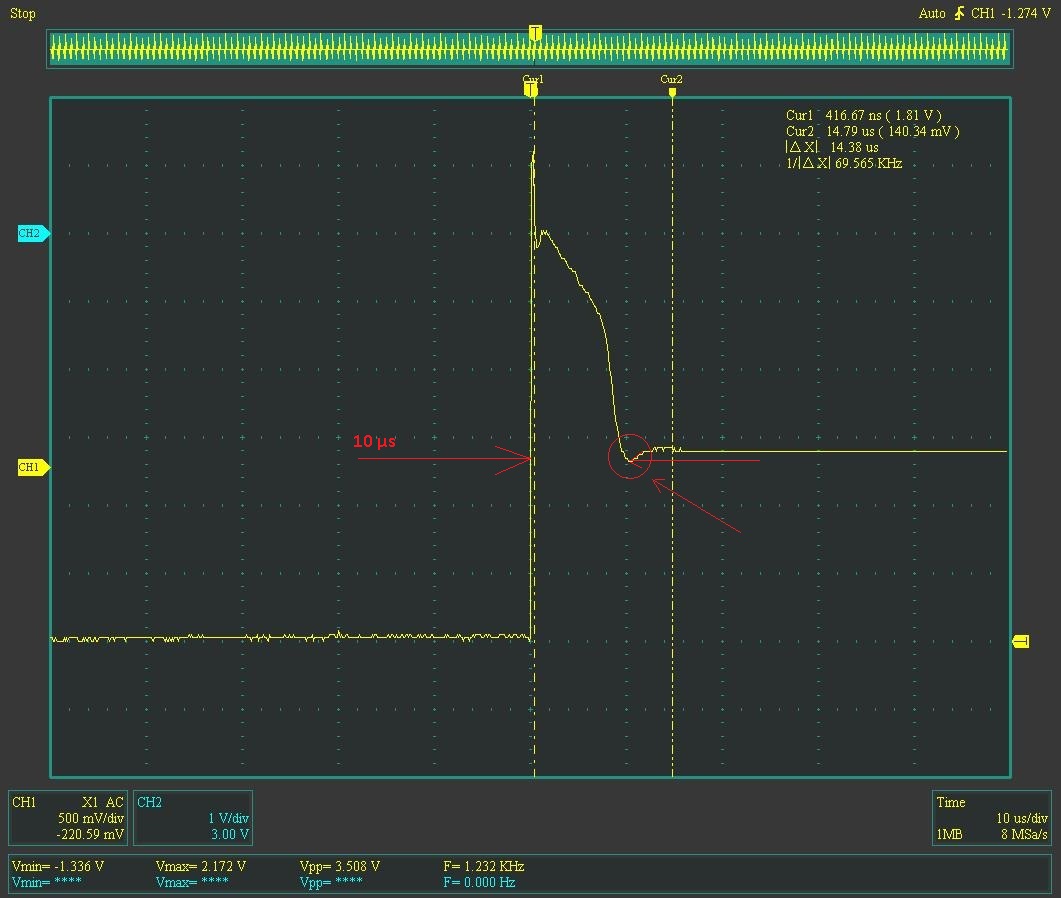
Task: Click the CH2 Vmin= **** measurement
Action: point(47,882)
